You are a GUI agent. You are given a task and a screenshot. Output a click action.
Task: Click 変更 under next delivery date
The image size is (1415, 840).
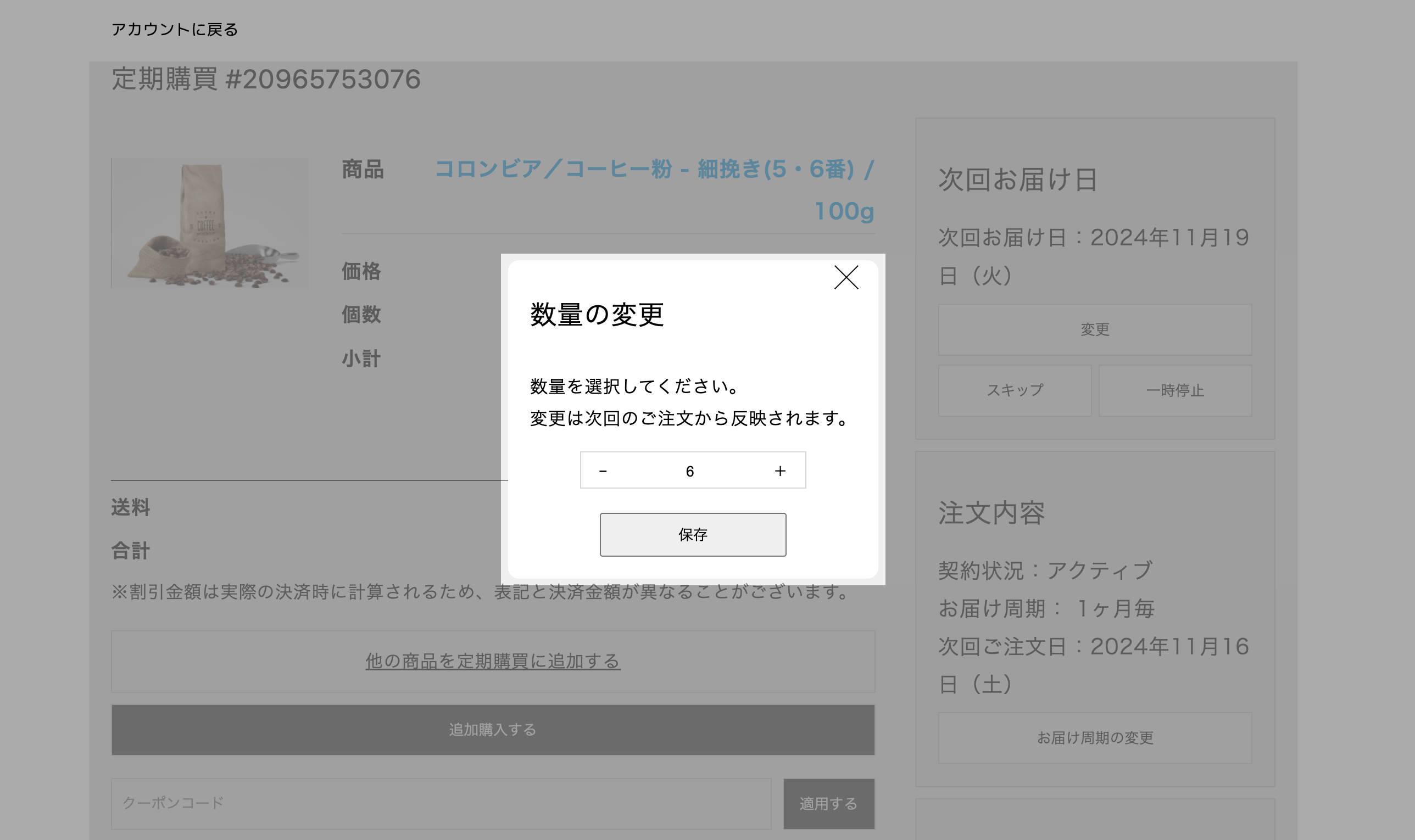click(1095, 329)
